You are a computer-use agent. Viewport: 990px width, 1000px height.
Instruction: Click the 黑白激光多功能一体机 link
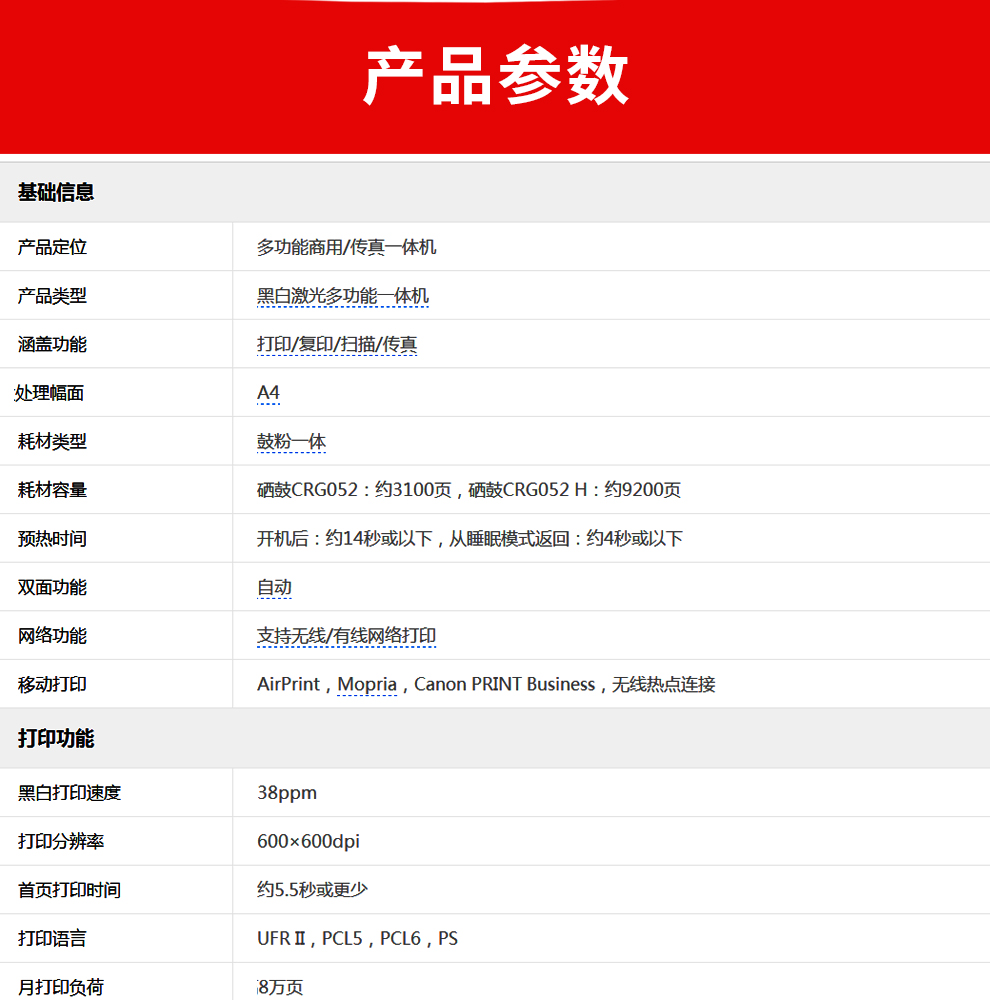tap(342, 296)
